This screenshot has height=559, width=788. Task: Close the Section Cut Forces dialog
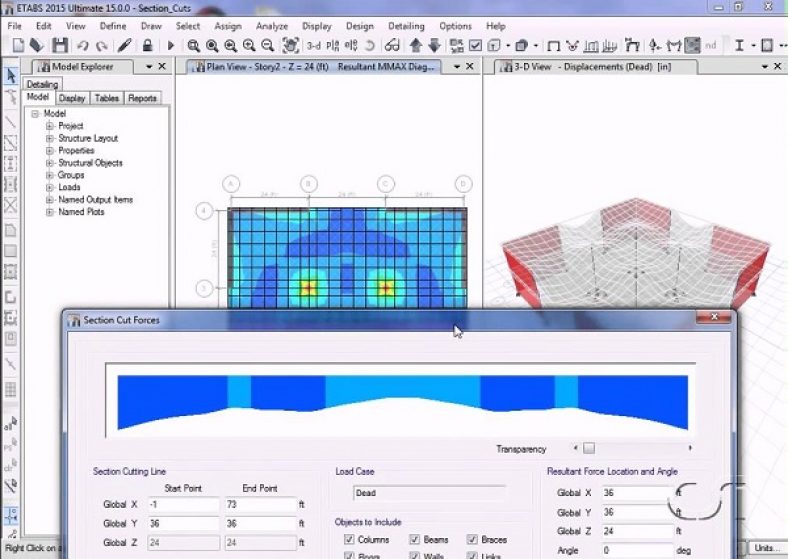click(x=714, y=317)
